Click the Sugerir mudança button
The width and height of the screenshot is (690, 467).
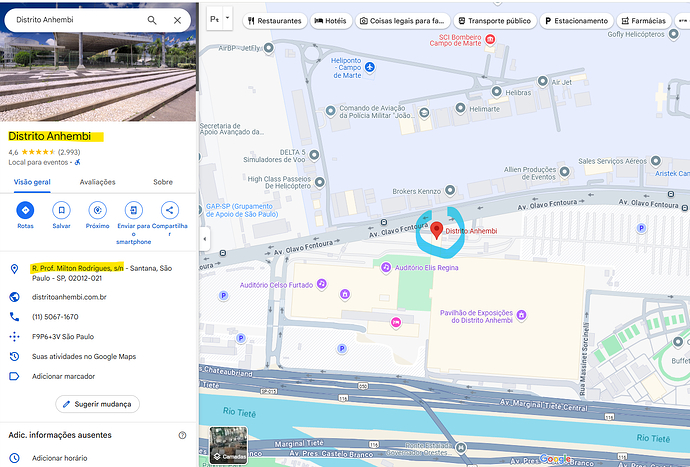(x=97, y=404)
